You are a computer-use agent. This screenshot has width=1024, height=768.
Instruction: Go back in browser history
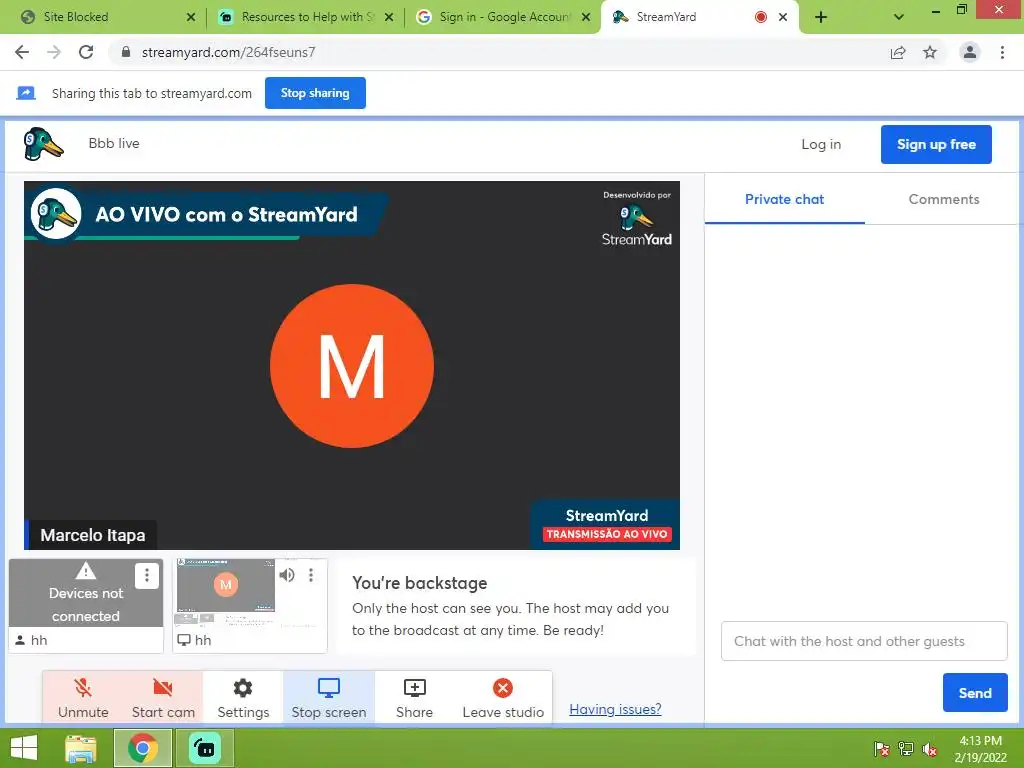tap(22, 52)
